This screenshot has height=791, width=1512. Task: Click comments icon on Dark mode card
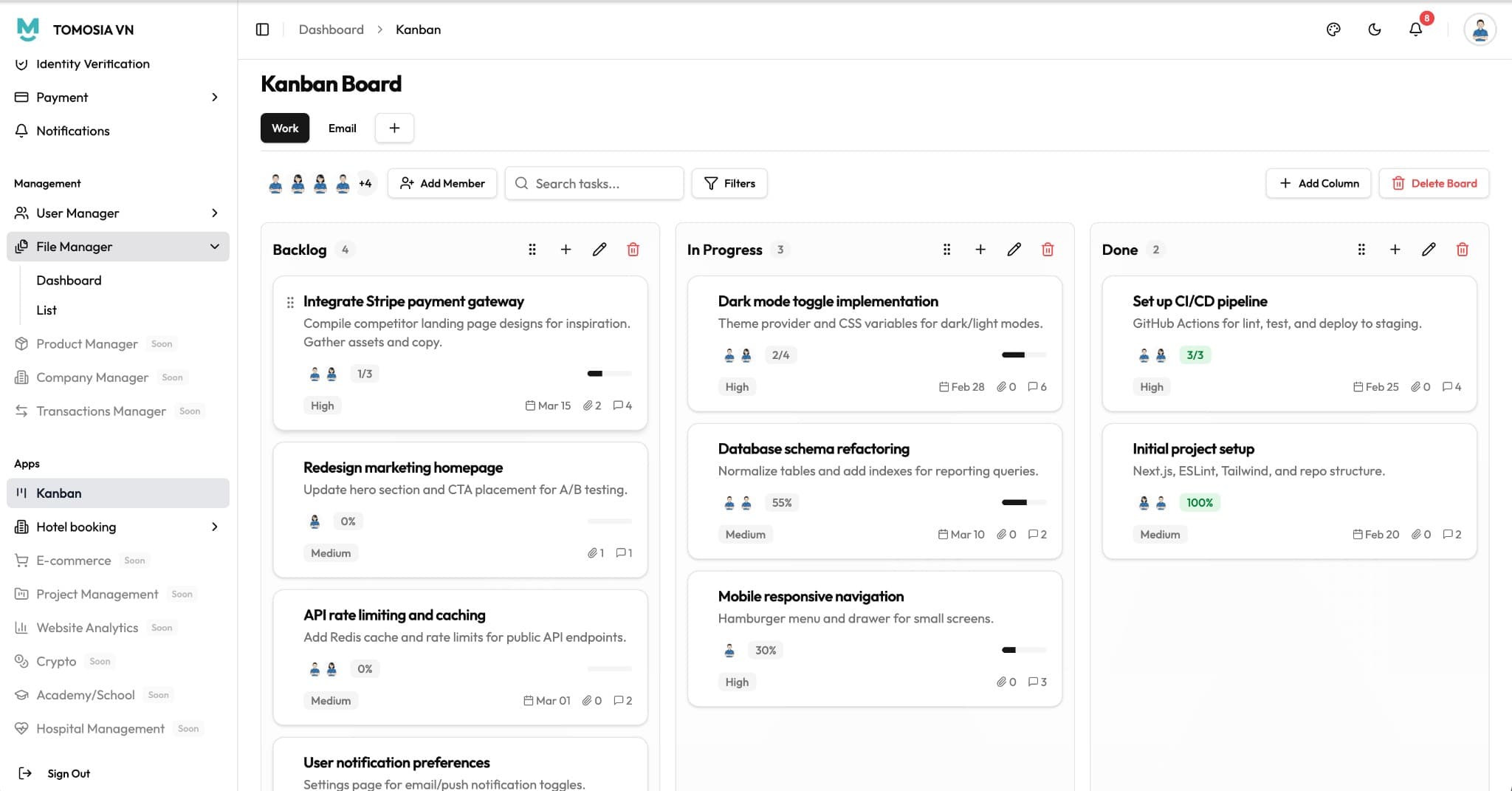coord(1033,386)
